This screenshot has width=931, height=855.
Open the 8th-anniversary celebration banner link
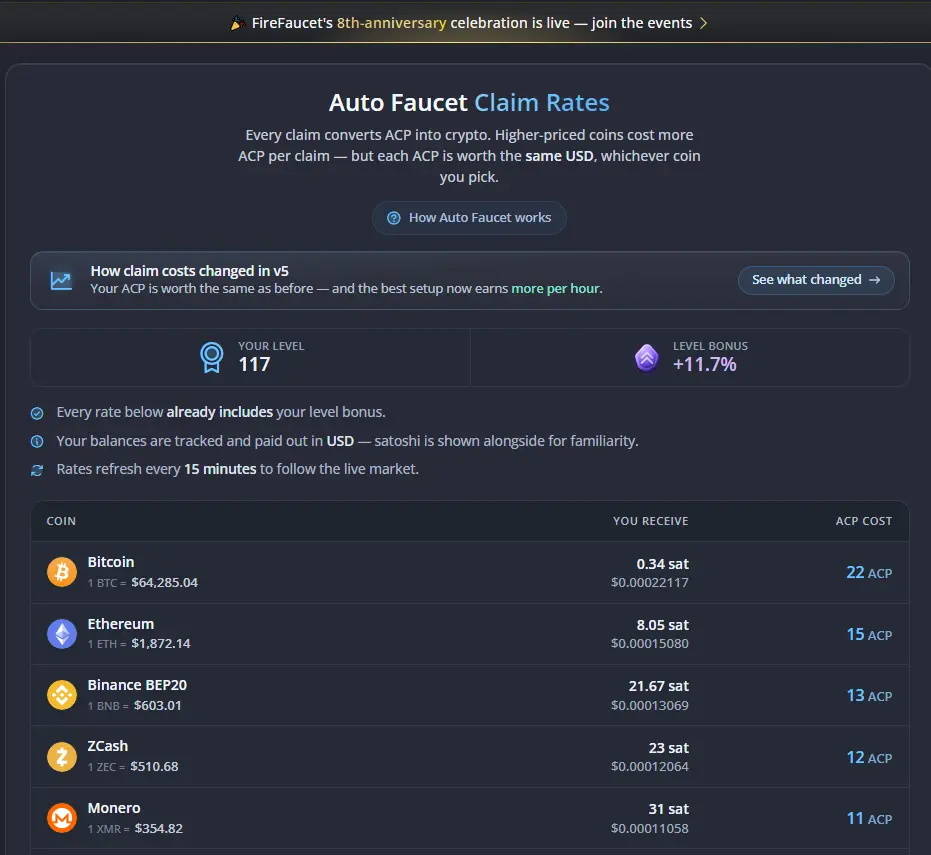[469, 23]
